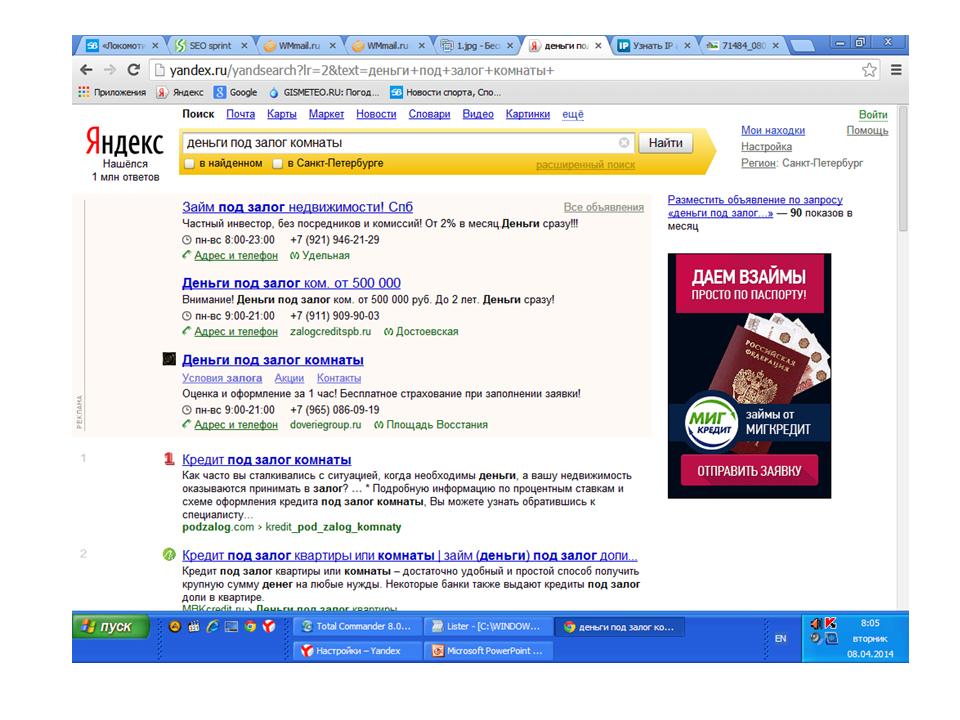
Task: Launch Yandex browser from quick launch
Action: point(269,626)
